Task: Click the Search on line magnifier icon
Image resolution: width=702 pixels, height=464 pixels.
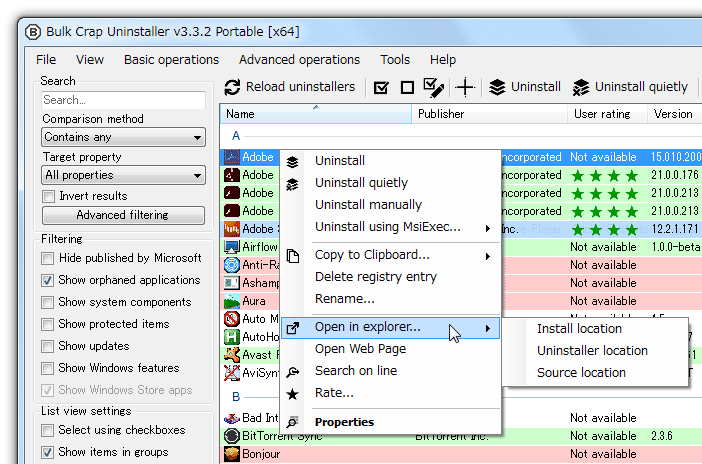Action: (x=292, y=372)
